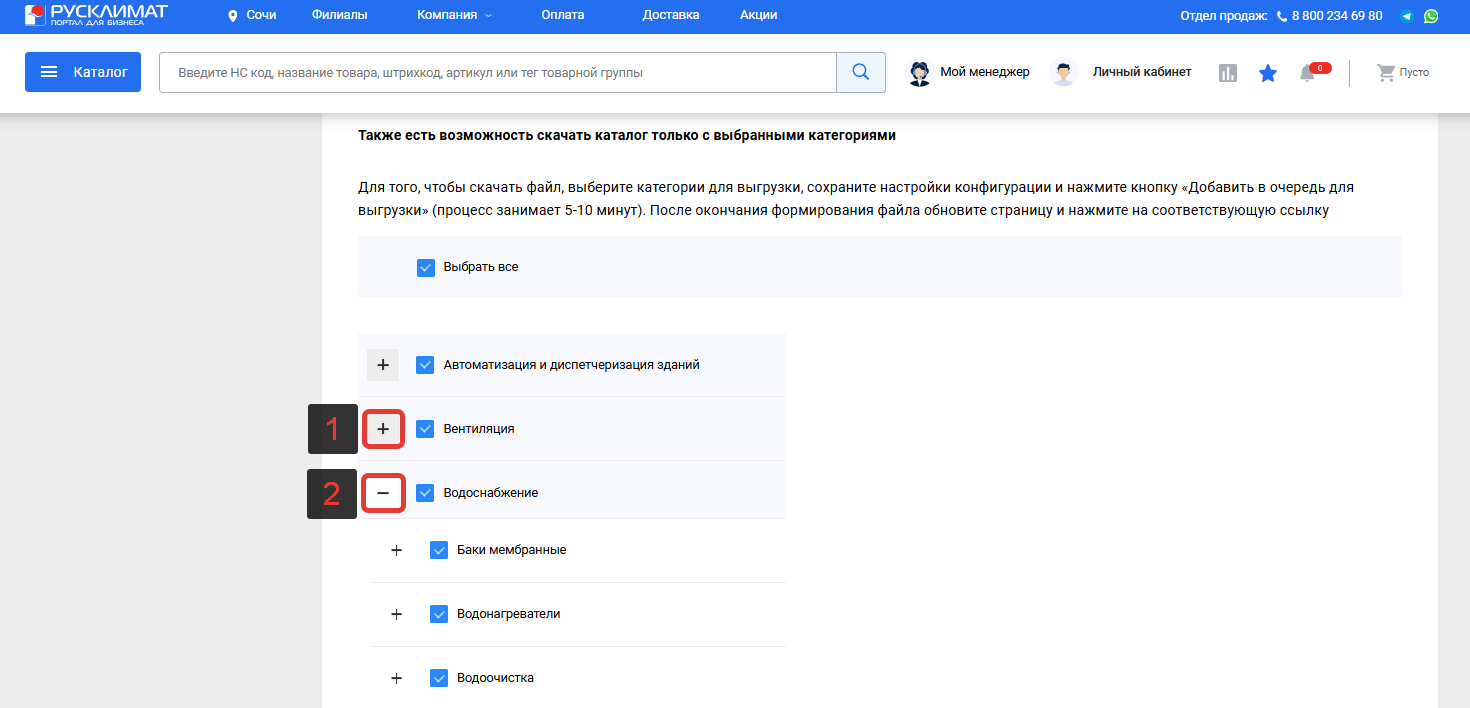1470x708 pixels.
Task: Open the Сочи city selector
Action: click(x=260, y=16)
